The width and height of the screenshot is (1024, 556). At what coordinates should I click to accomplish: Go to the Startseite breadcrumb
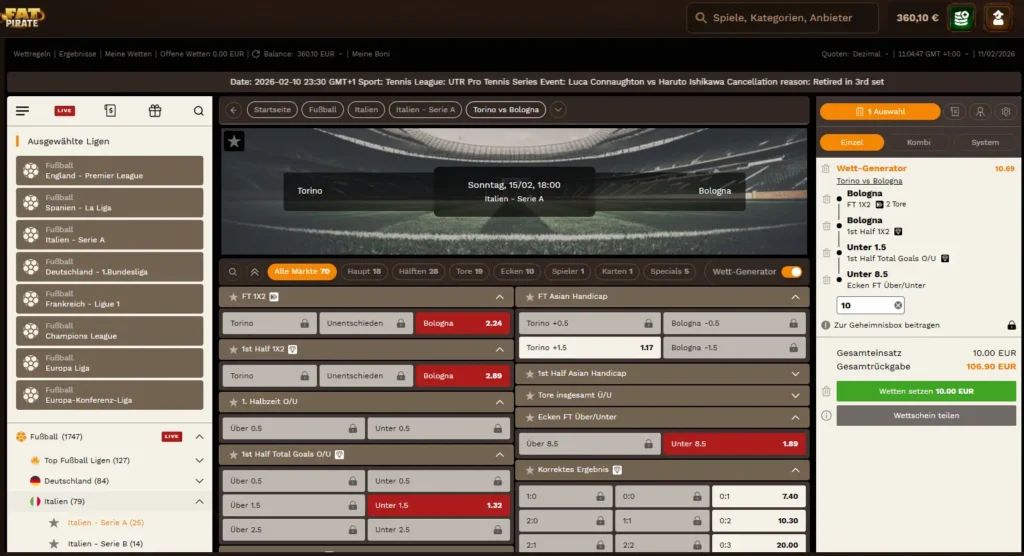(272, 110)
